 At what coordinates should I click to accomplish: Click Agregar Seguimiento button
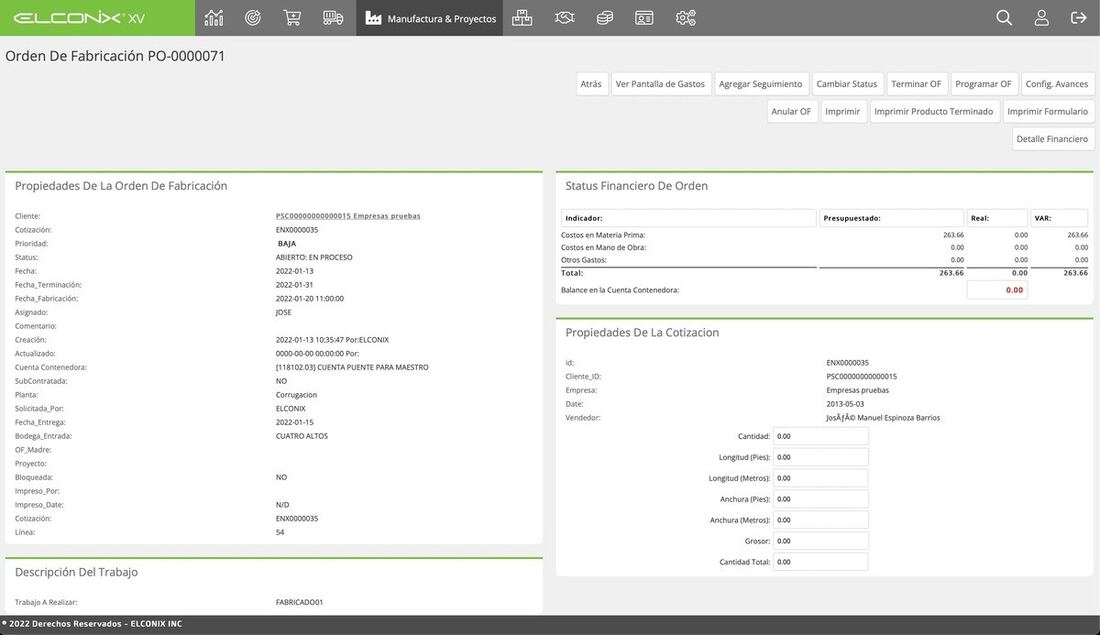pos(760,84)
